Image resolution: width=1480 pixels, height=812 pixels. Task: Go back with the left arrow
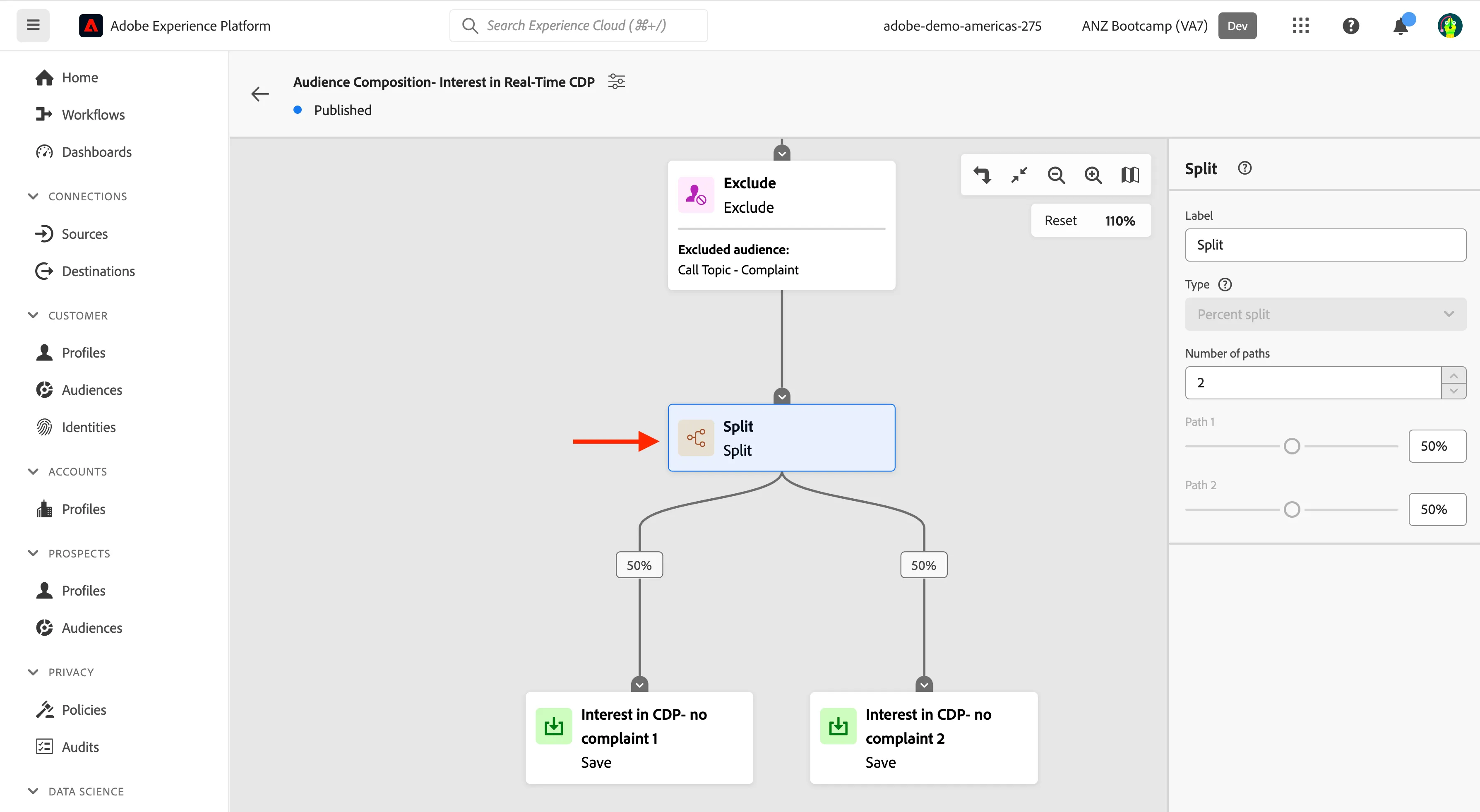[x=259, y=94]
